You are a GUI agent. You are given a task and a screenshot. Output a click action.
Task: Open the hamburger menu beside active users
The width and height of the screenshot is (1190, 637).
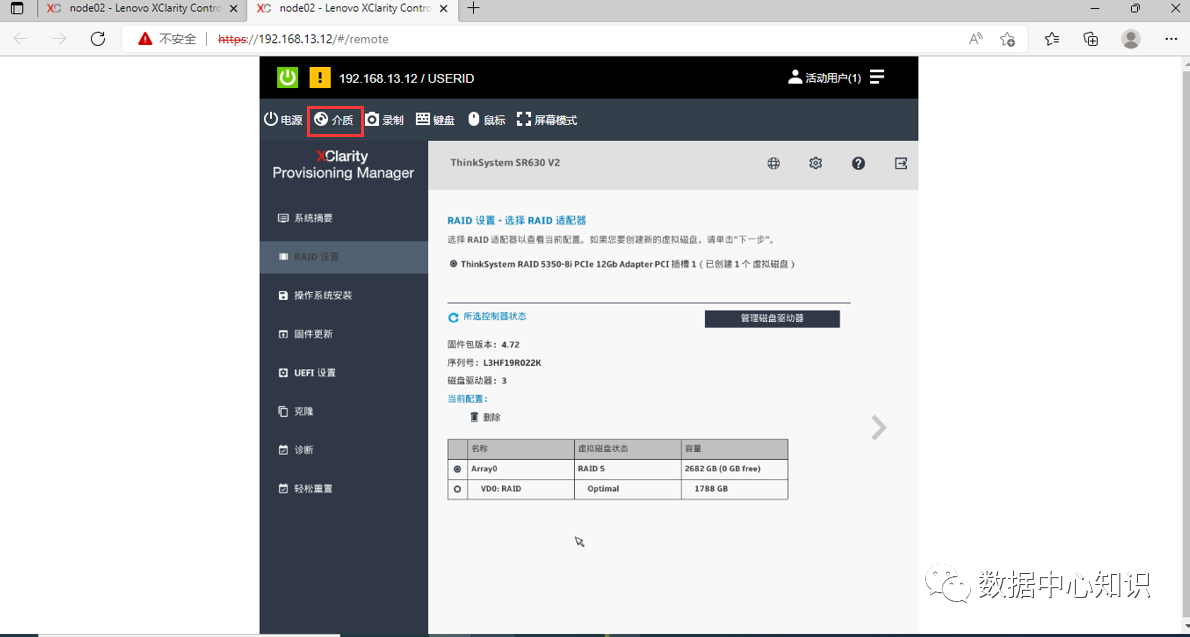pos(877,77)
